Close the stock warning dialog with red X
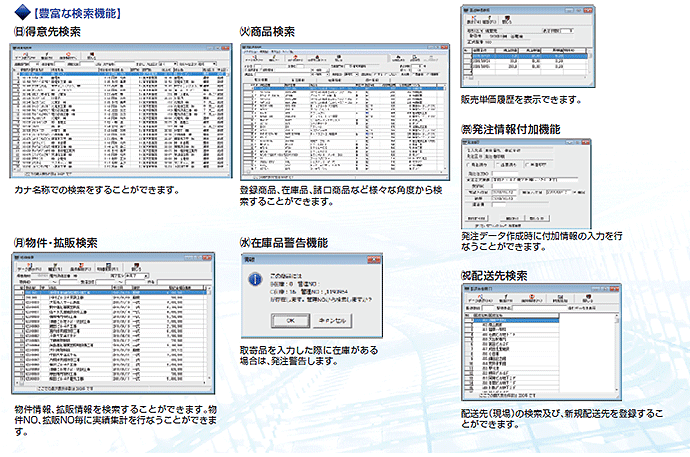 point(373,260)
